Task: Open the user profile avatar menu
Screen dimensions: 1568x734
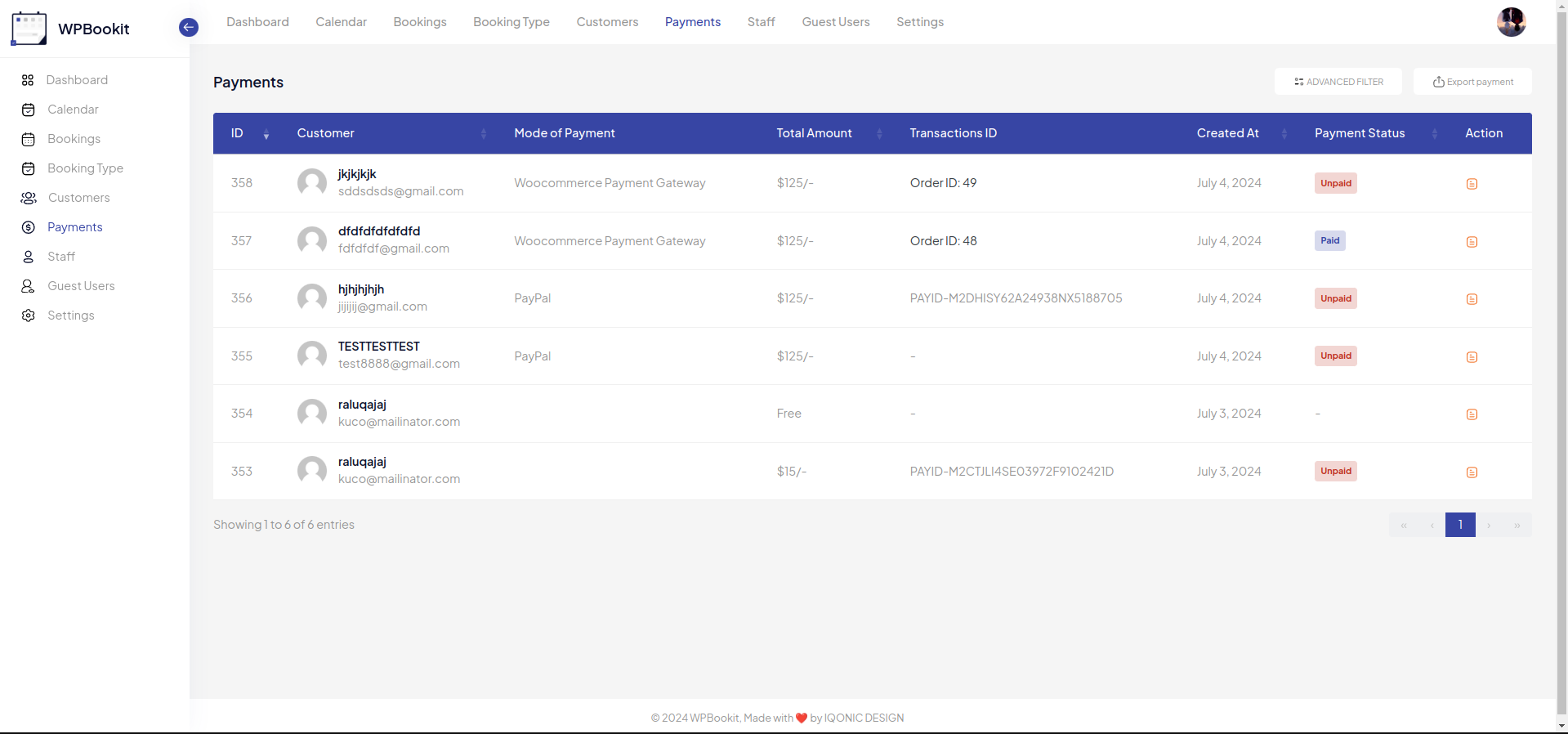Action: [x=1511, y=22]
